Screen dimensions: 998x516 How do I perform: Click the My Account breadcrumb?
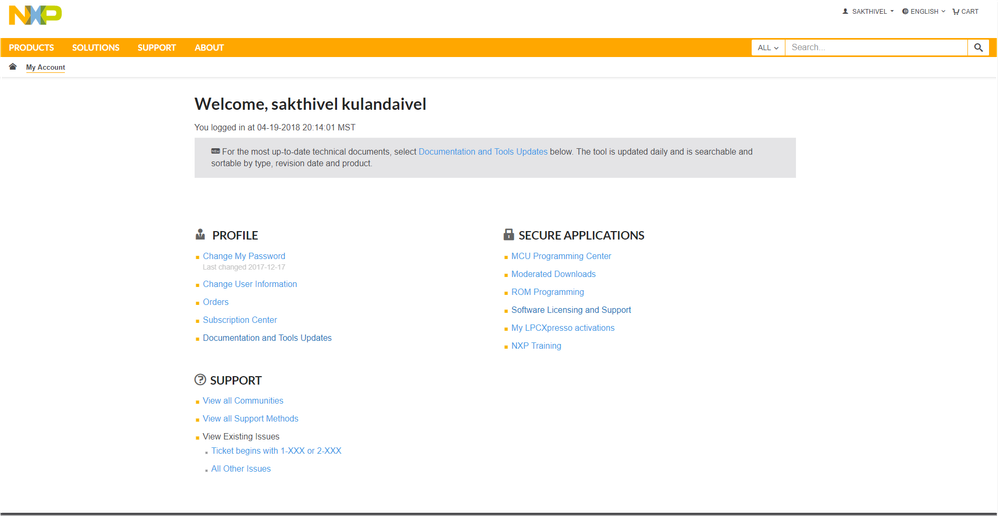click(45, 67)
